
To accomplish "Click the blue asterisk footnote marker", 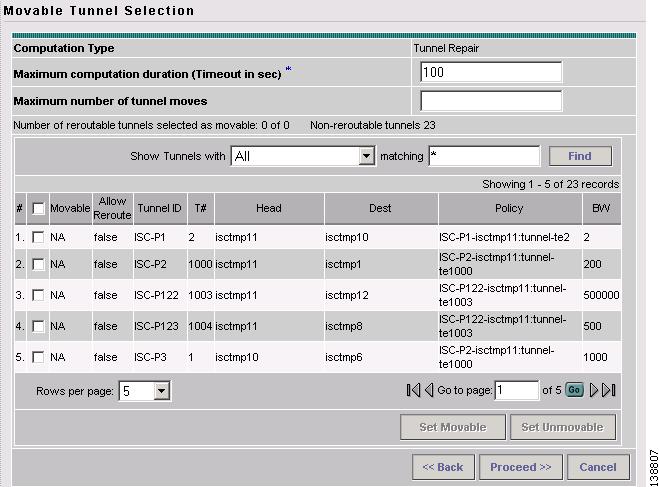I will [x=288, y=69].
